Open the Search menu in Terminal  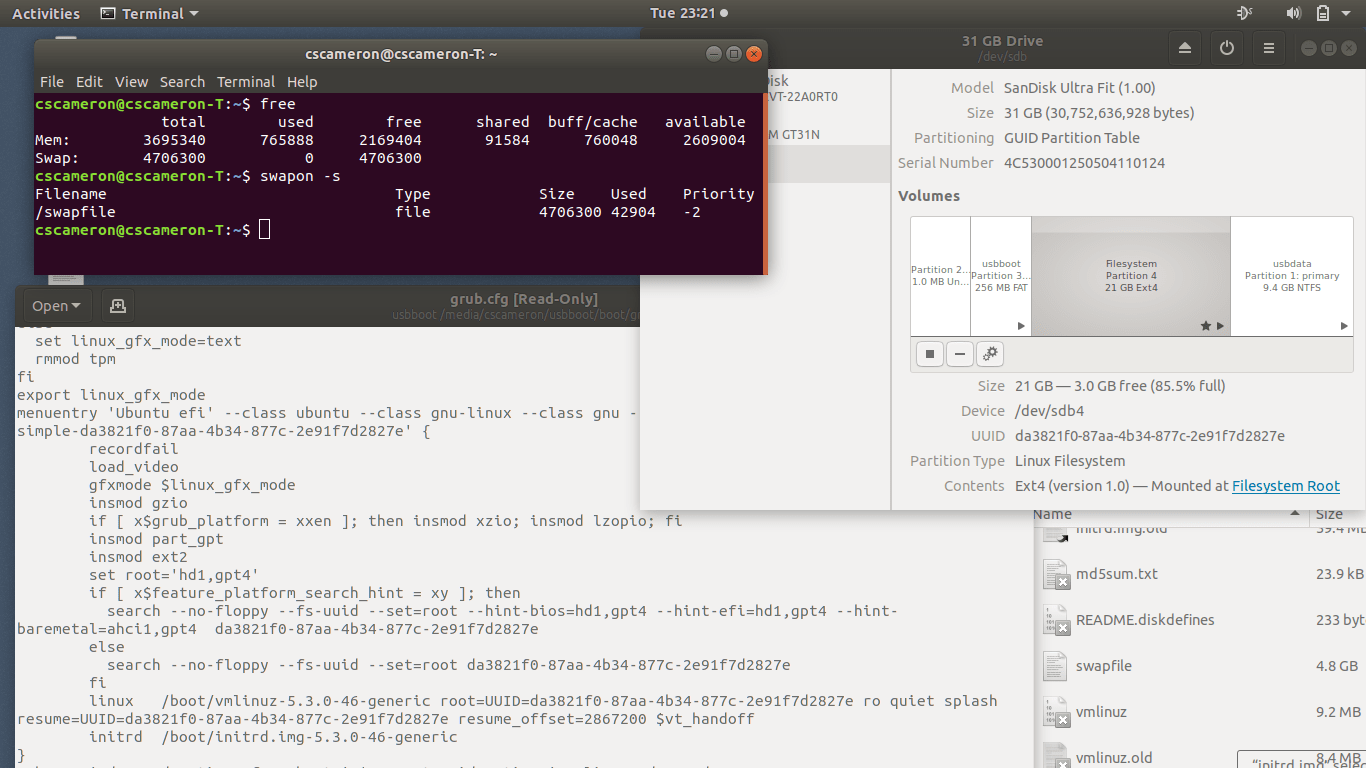click(x=182, y=82)
